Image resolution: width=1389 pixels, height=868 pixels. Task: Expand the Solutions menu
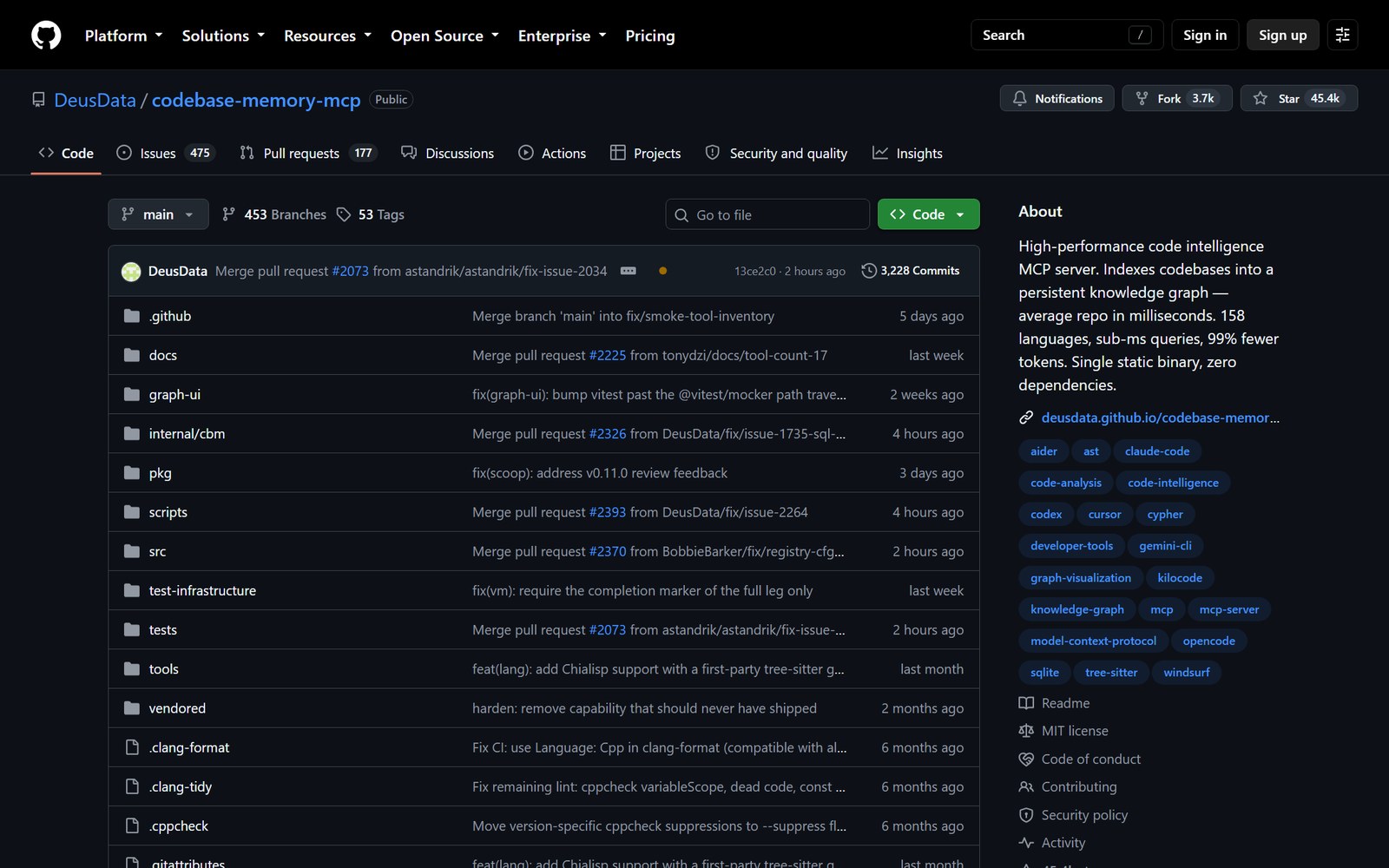[223, 36]
